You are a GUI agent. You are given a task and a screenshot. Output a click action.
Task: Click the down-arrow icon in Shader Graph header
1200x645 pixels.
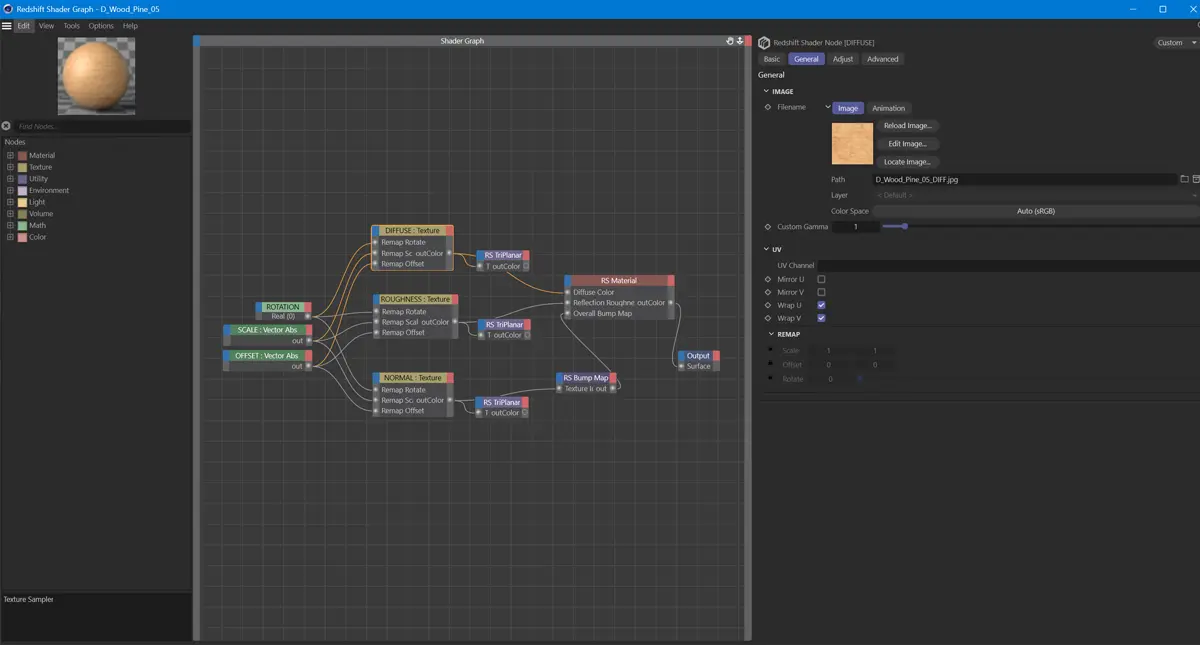740,41
